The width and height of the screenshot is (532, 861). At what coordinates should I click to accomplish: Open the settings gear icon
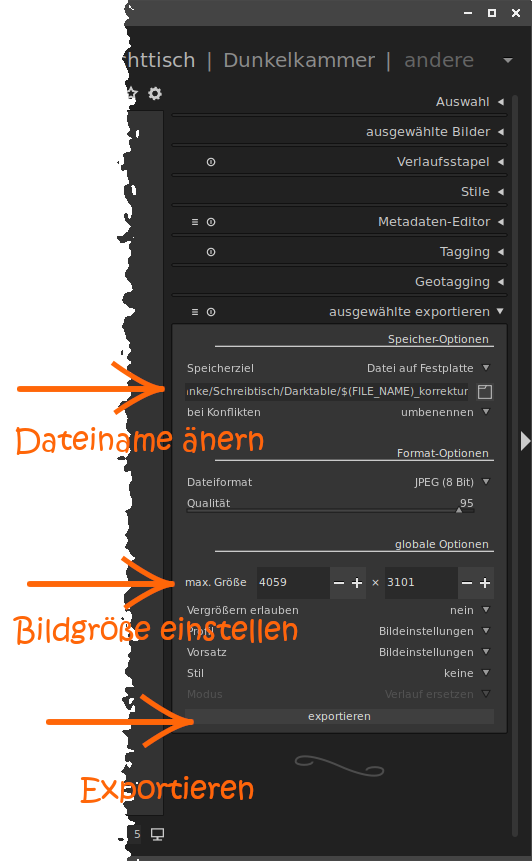point(155,93)
